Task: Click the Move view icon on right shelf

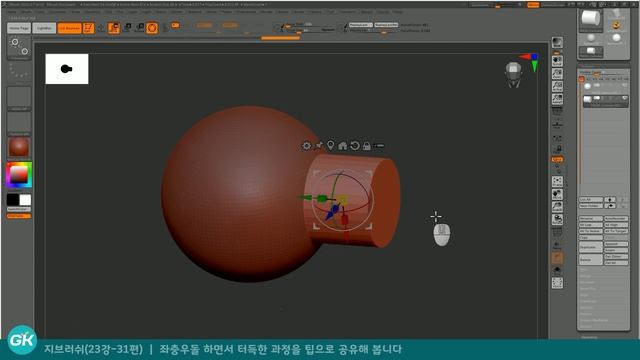Action: click(x=557, y=194)
